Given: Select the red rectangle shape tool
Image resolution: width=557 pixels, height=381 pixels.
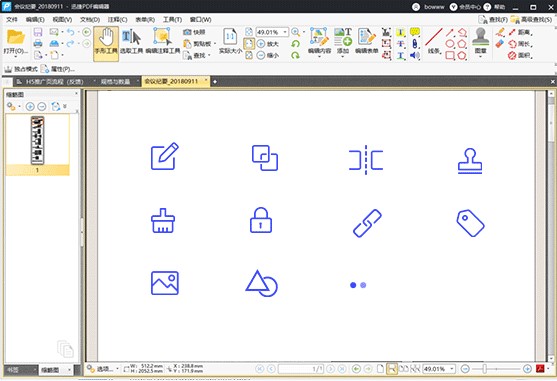Looking at the screenshot, I should point(450,55).
